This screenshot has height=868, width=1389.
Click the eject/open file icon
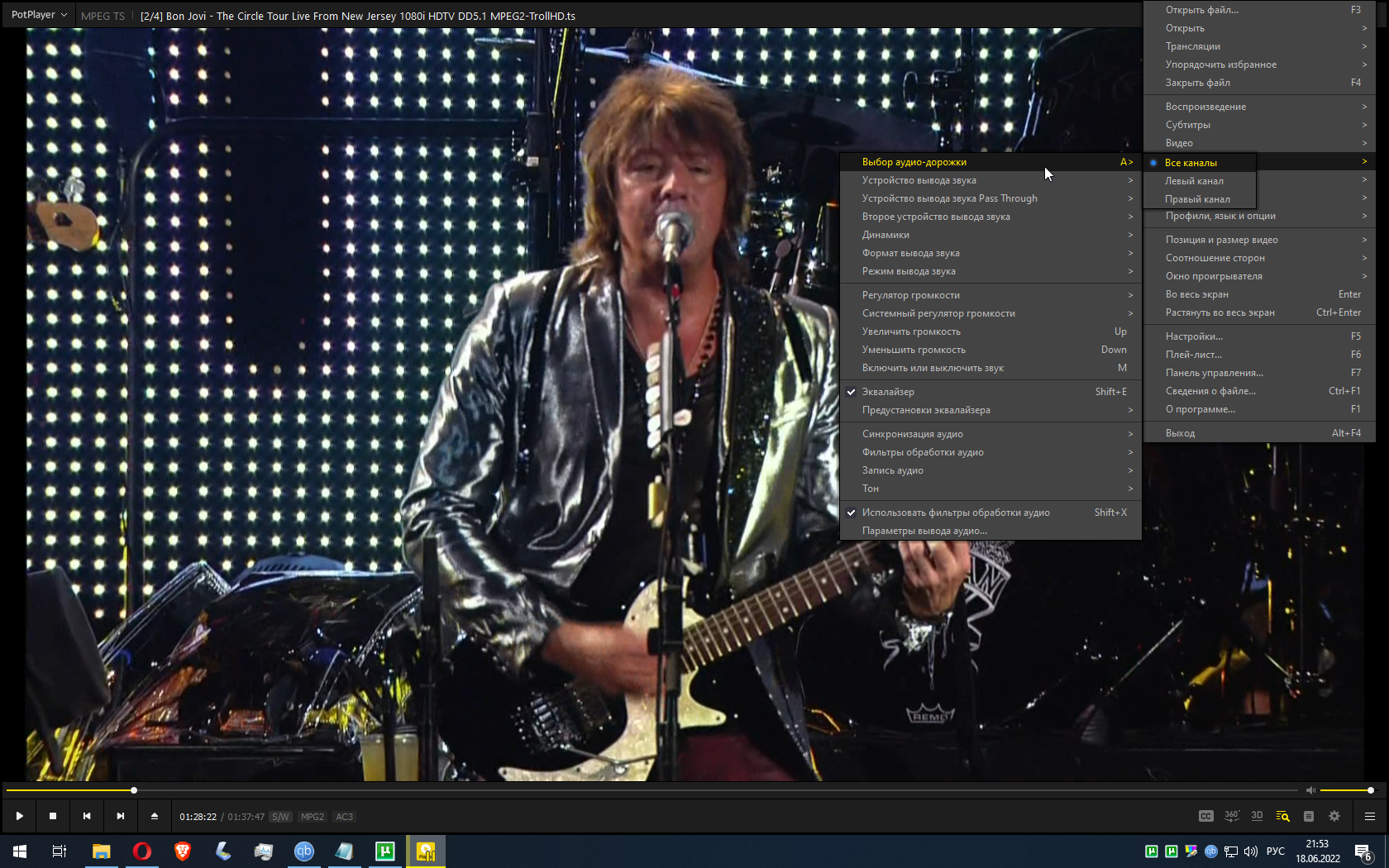coord(155,816)
